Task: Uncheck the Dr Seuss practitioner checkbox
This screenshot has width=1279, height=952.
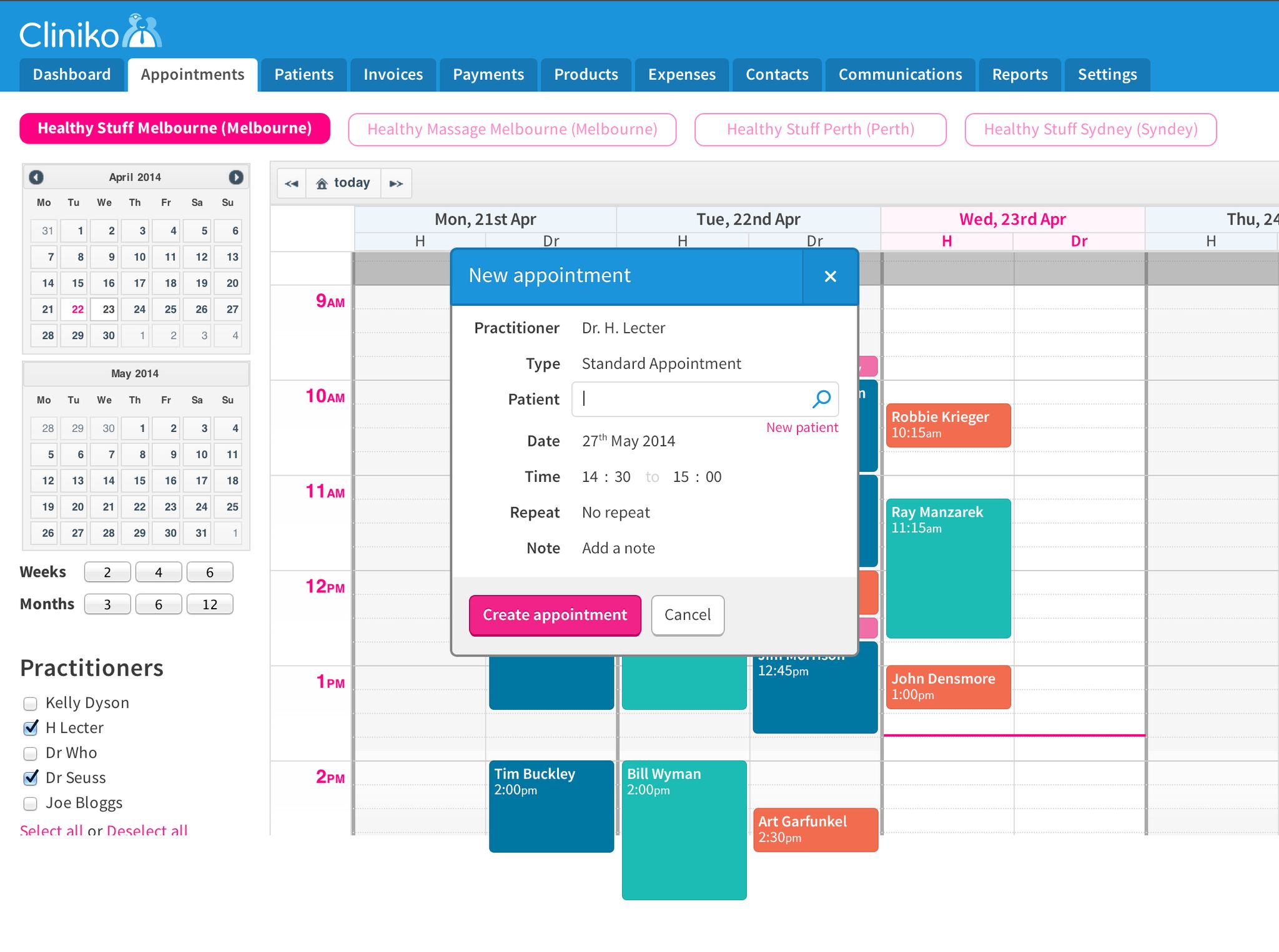Action: tap(30, 778)
